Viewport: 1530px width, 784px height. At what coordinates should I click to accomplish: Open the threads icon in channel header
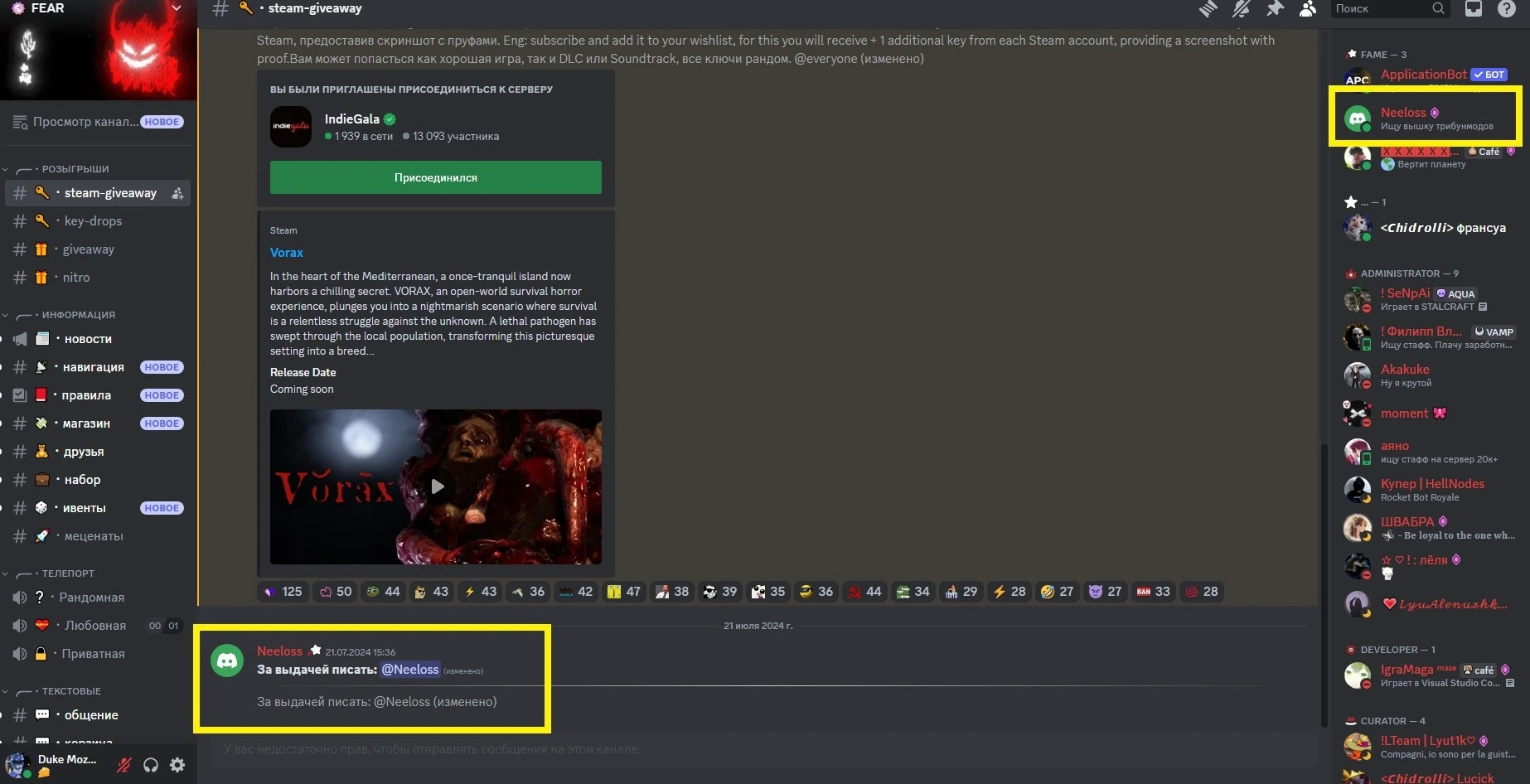1208,9
